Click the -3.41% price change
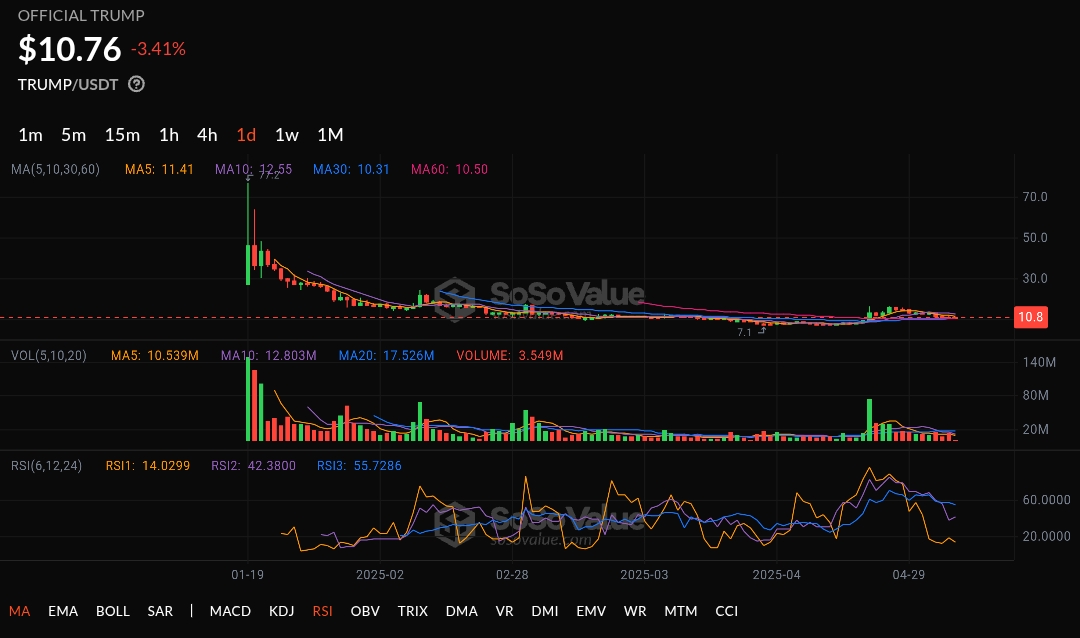 158,49
